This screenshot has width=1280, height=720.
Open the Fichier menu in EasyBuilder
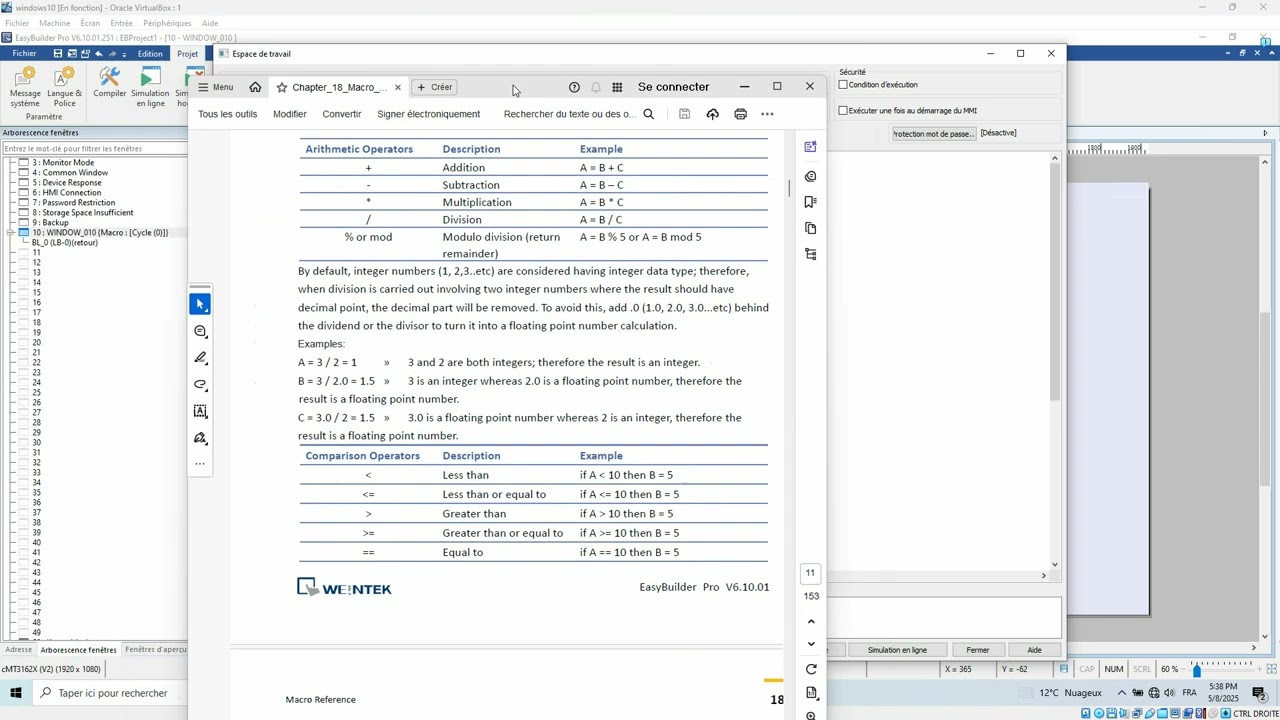24,54
